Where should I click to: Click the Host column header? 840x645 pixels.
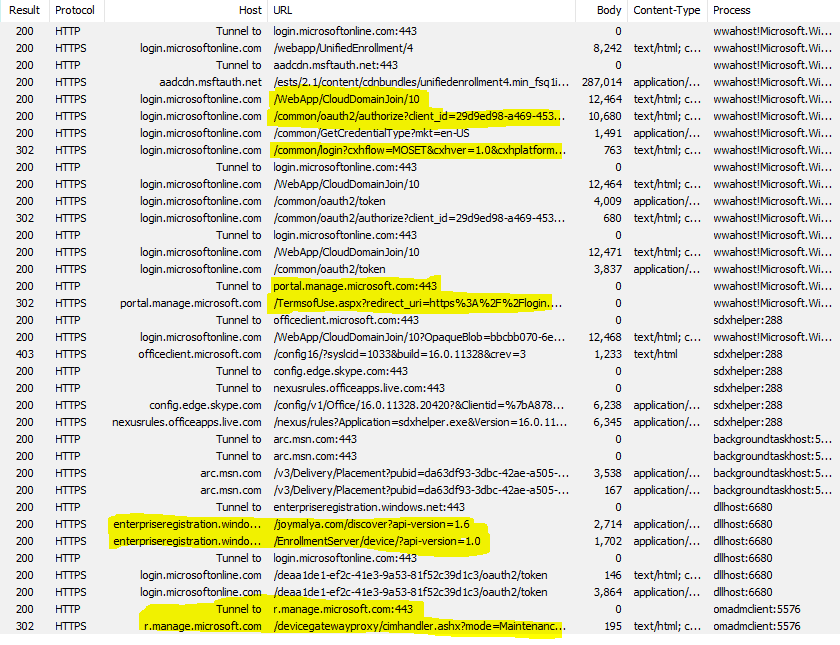250,10
